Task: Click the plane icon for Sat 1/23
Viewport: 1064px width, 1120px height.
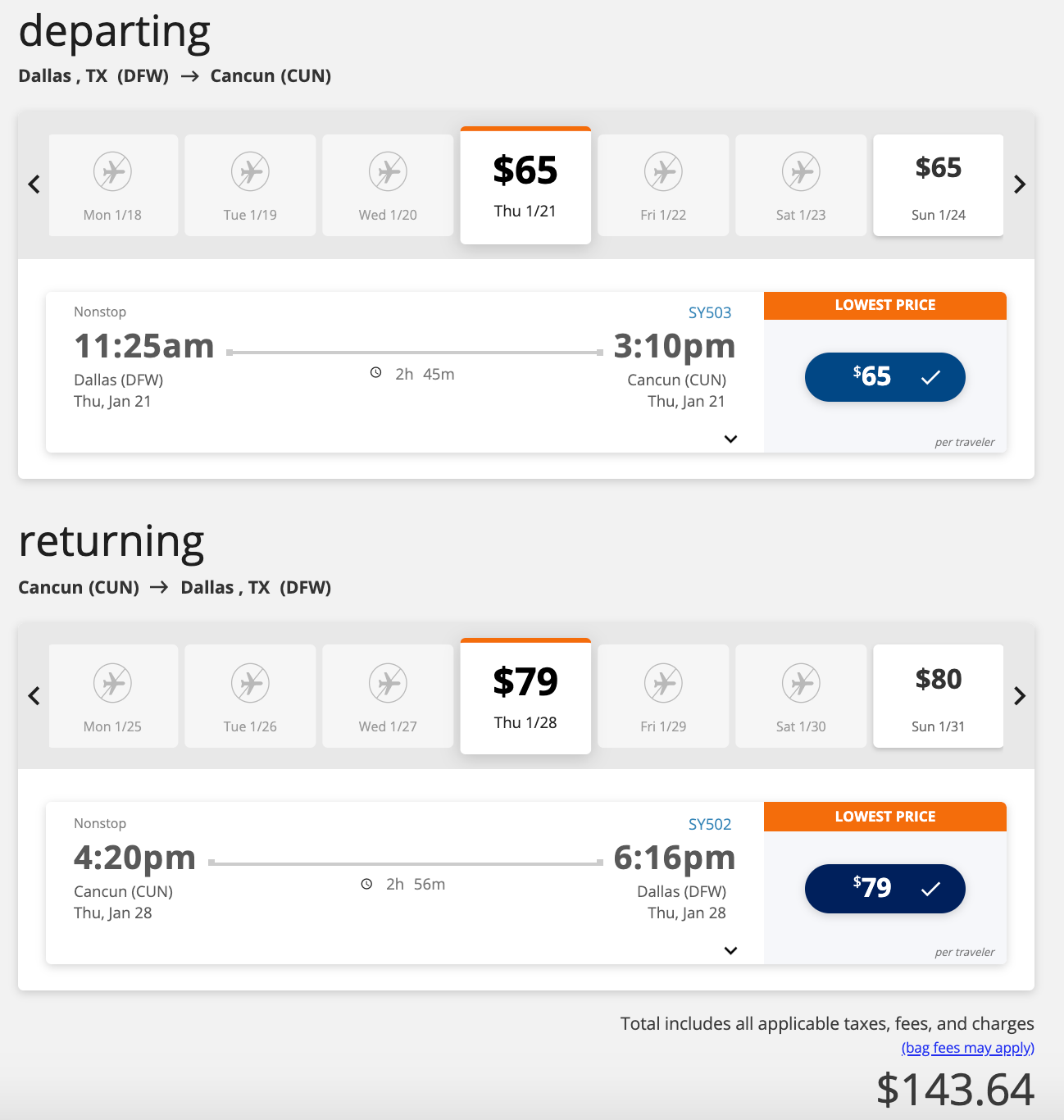Action: (801, 172)
